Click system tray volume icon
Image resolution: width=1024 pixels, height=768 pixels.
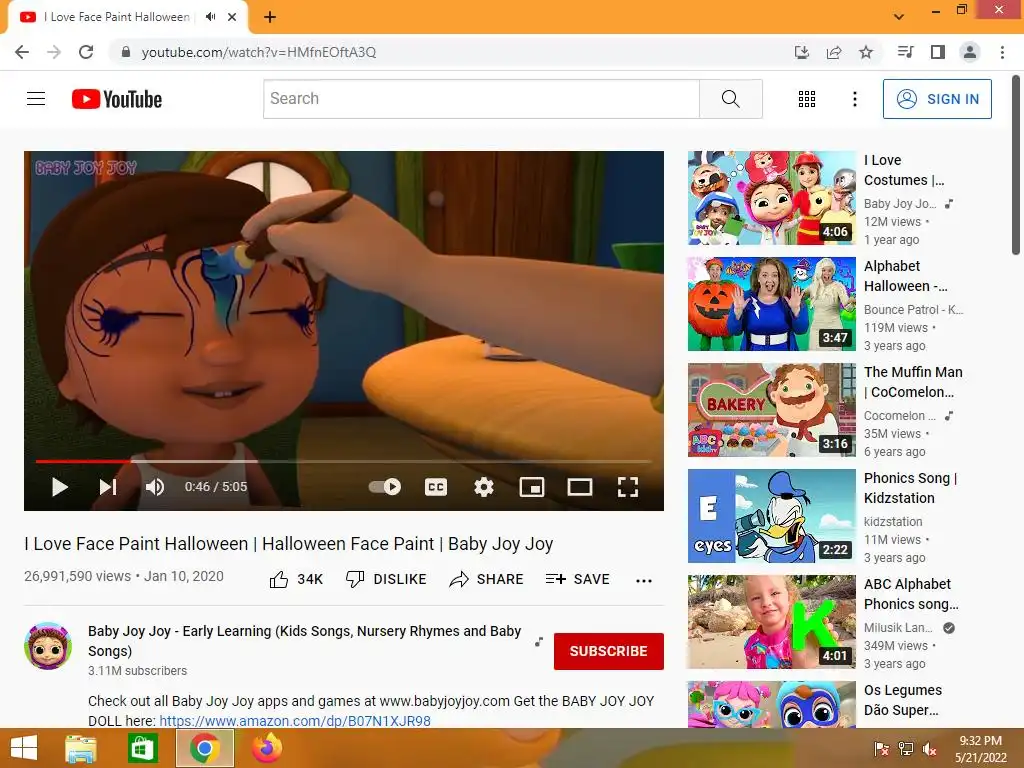929,749
